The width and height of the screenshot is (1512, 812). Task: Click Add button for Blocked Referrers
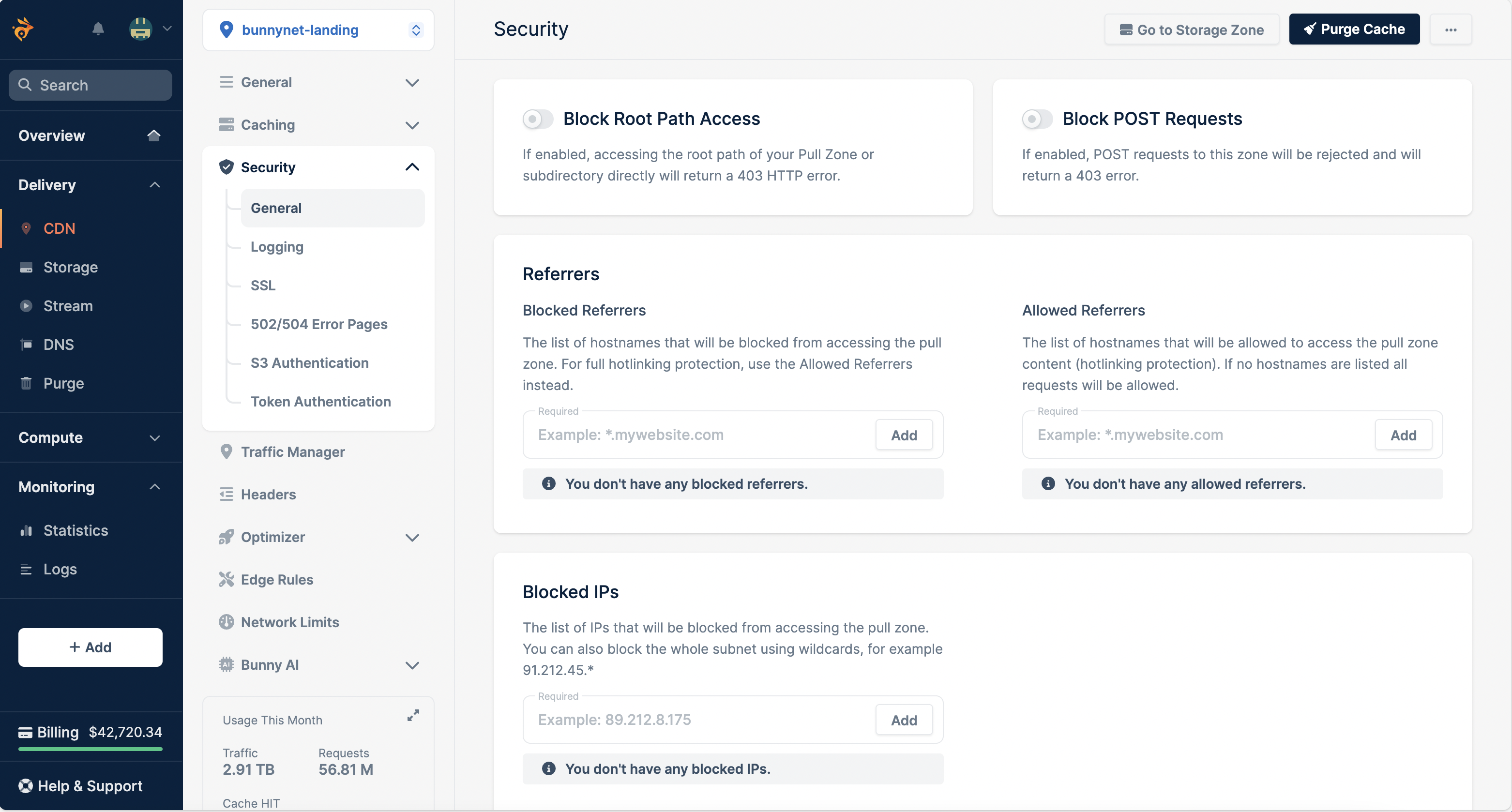pyautogui.click(x=904, y=434)
